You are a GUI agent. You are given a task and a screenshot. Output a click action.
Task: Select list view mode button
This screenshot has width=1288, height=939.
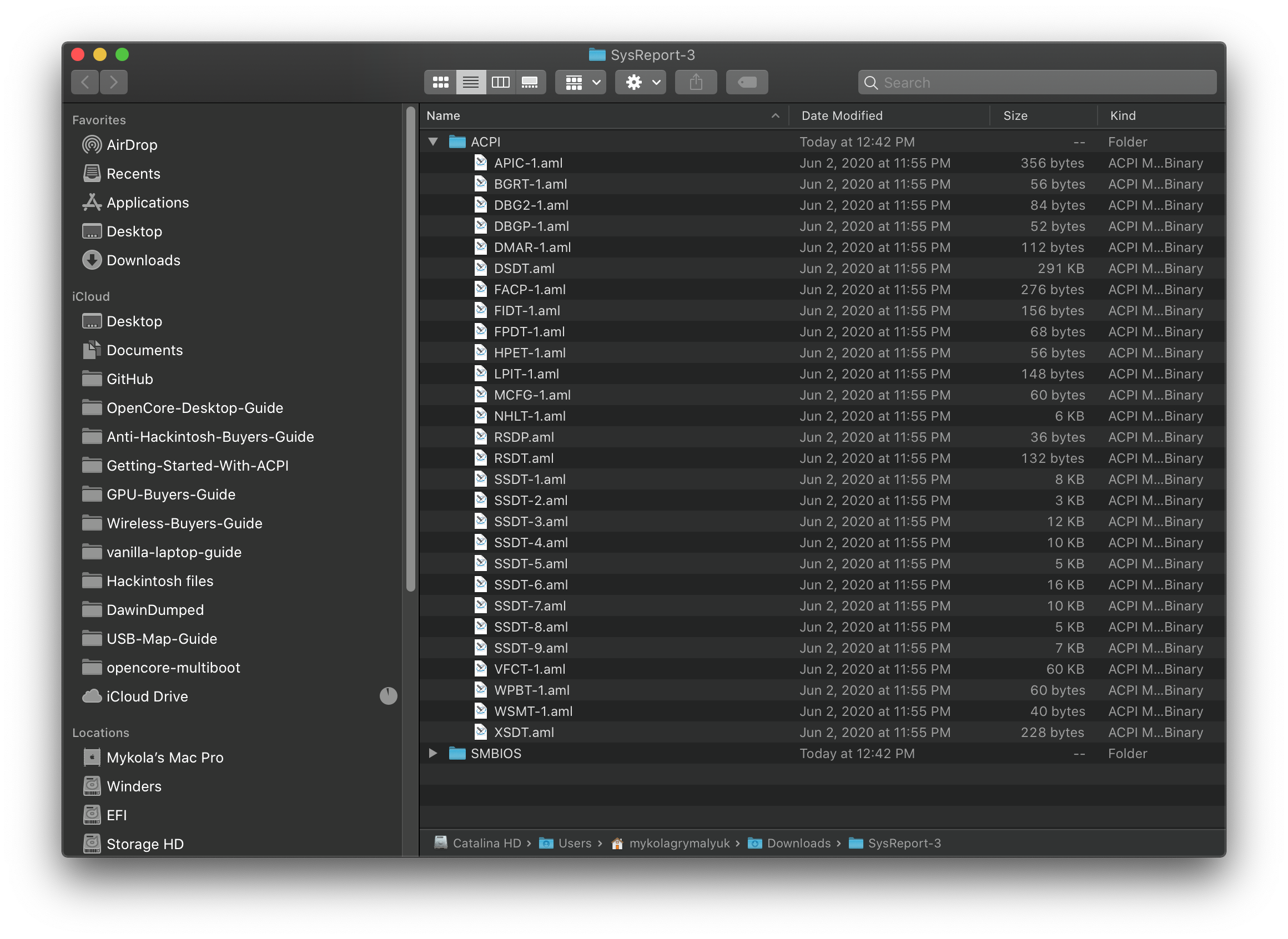click(470, 83)
